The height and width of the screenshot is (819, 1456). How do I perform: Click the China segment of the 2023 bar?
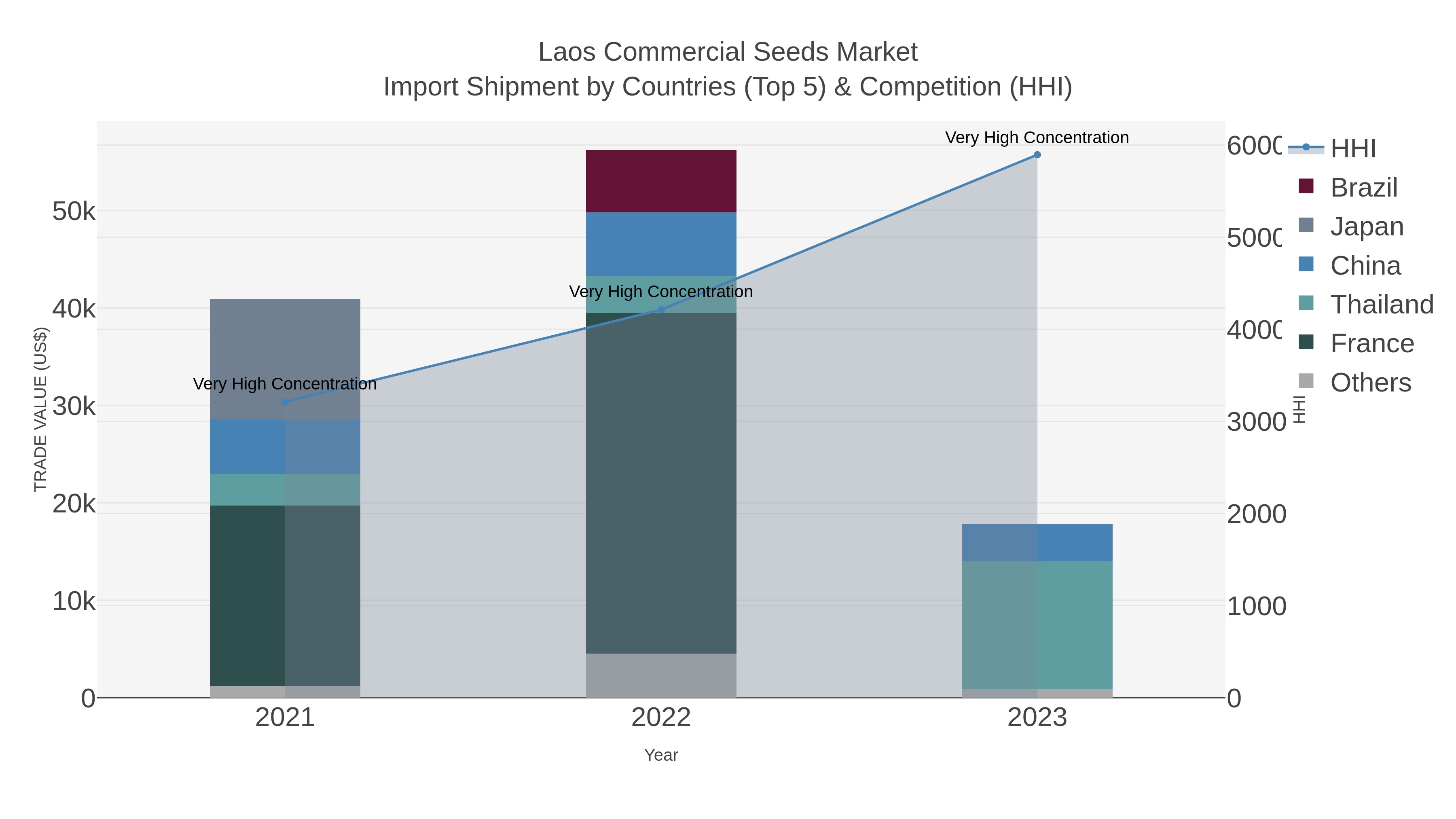tap(1037, 543)
